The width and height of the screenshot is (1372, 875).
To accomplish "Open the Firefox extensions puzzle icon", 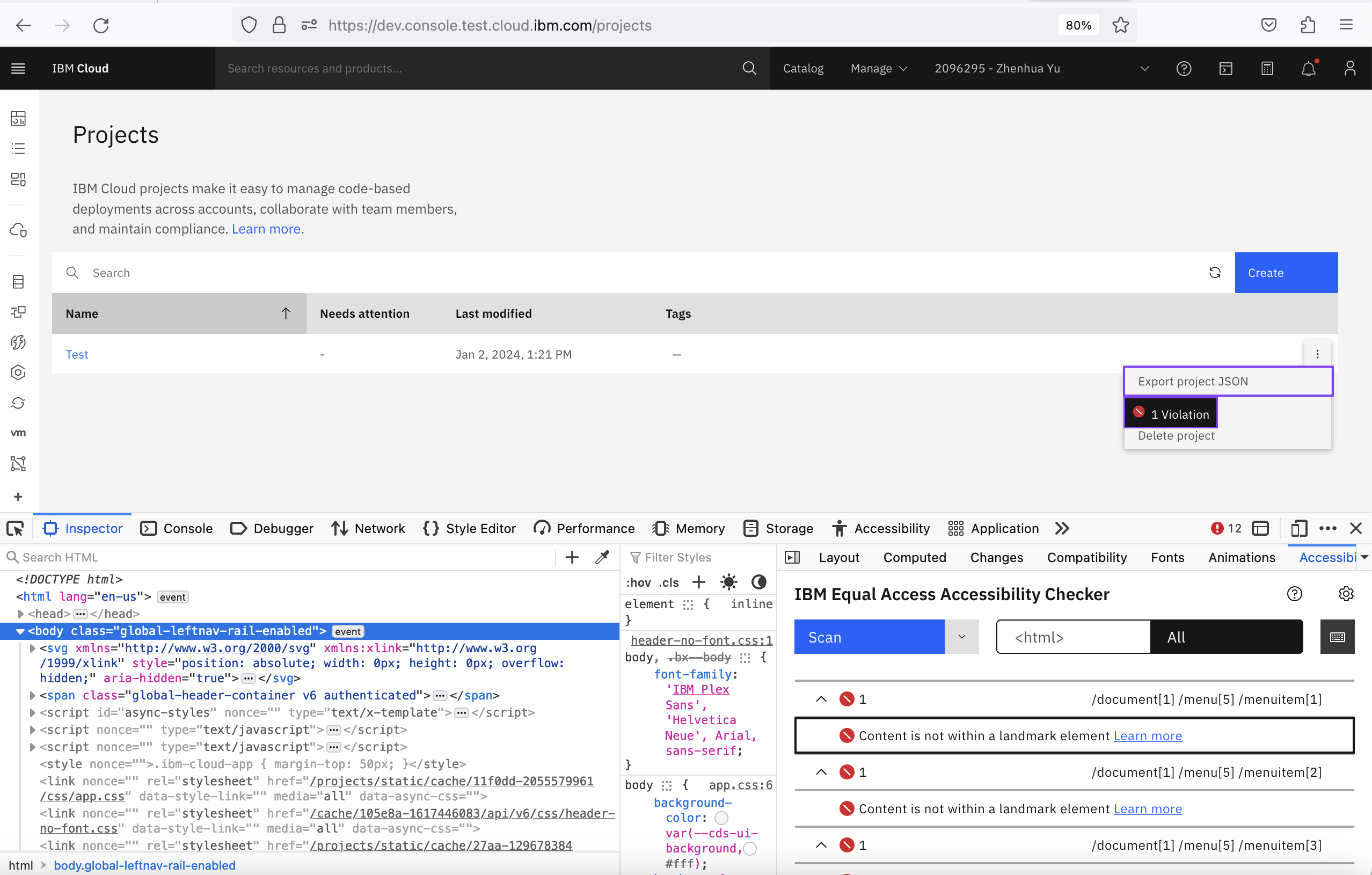I will click(1308, 25).
